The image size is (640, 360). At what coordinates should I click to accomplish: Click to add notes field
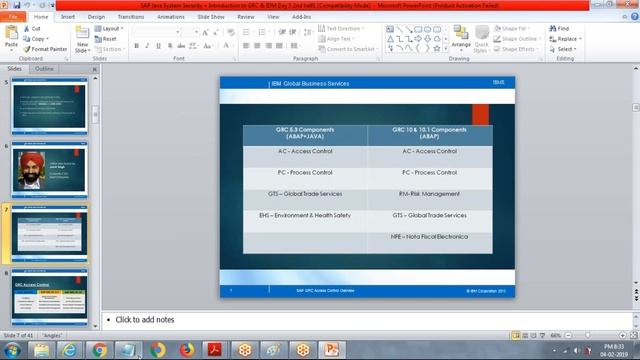coord(367,320)
